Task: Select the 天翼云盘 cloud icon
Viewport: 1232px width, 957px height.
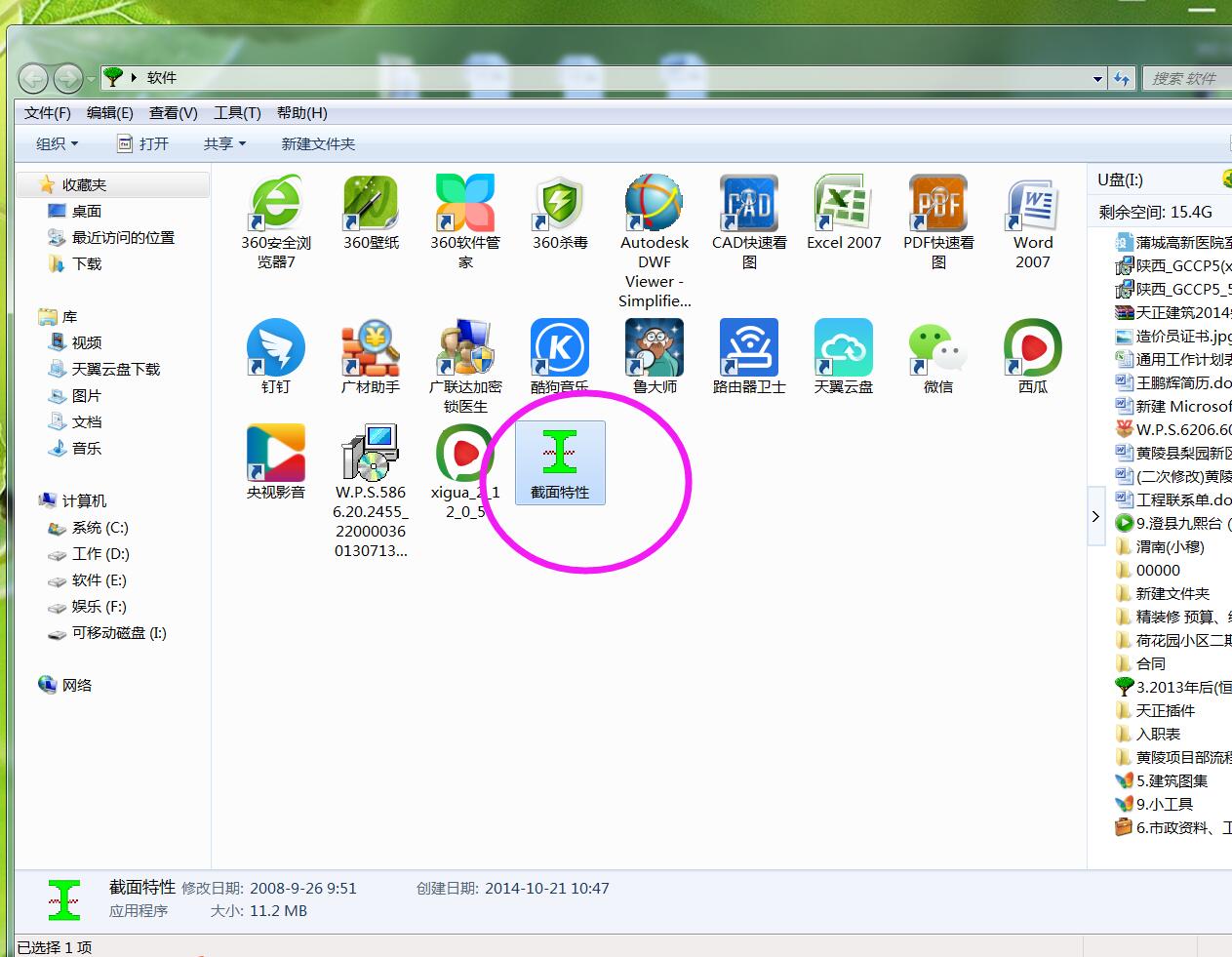Action: [x=844, y=347]
